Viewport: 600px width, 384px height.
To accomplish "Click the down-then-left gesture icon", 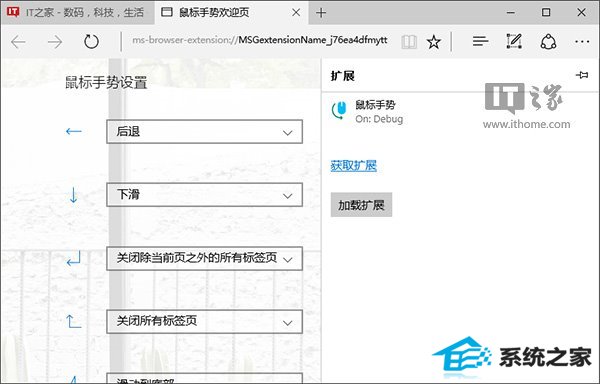I will click(x=73, y=258).
